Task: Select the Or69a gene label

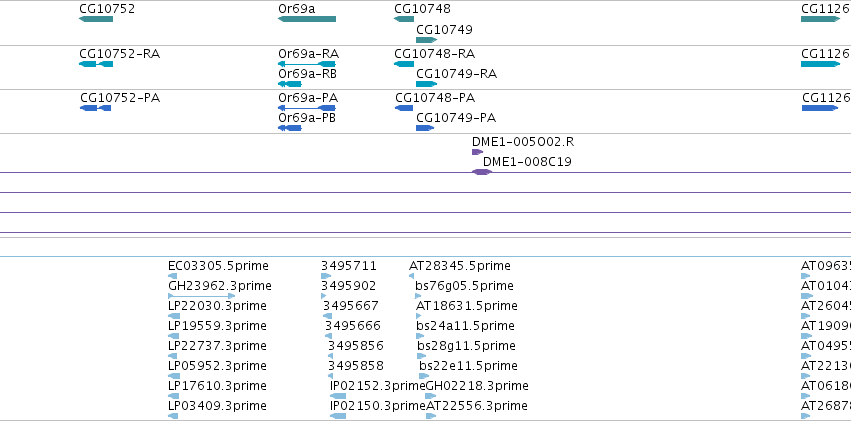Action: pos(296,9)
